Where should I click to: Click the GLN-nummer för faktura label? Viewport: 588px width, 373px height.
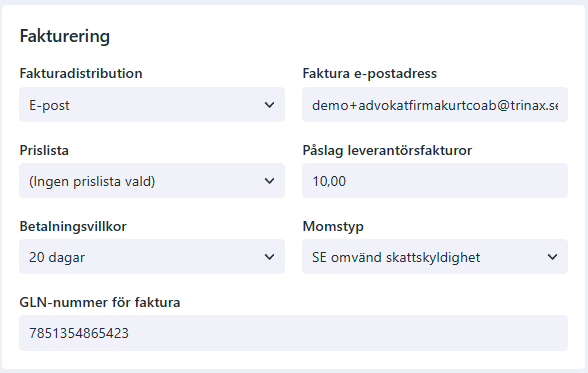pyautogui.click(x=100, y=302)
